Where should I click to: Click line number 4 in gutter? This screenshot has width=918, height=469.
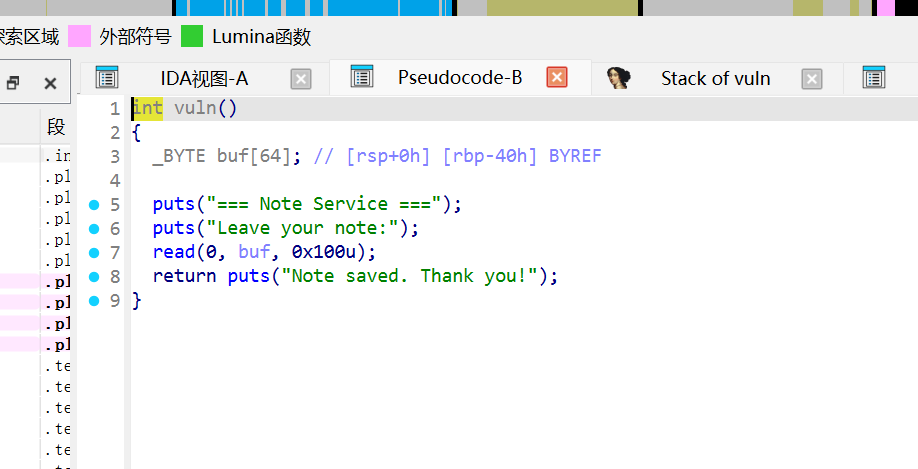(x=115, y=180)
